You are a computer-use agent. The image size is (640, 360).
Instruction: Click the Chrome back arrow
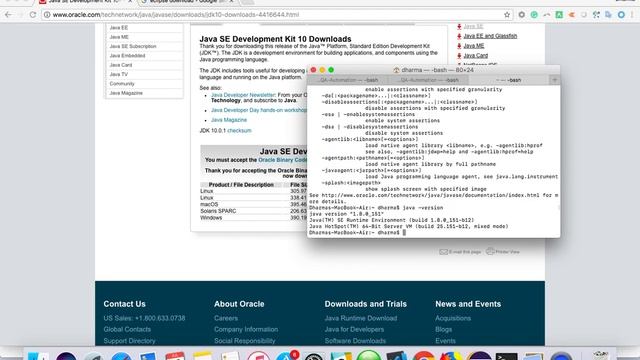click(x=8, y=15)
